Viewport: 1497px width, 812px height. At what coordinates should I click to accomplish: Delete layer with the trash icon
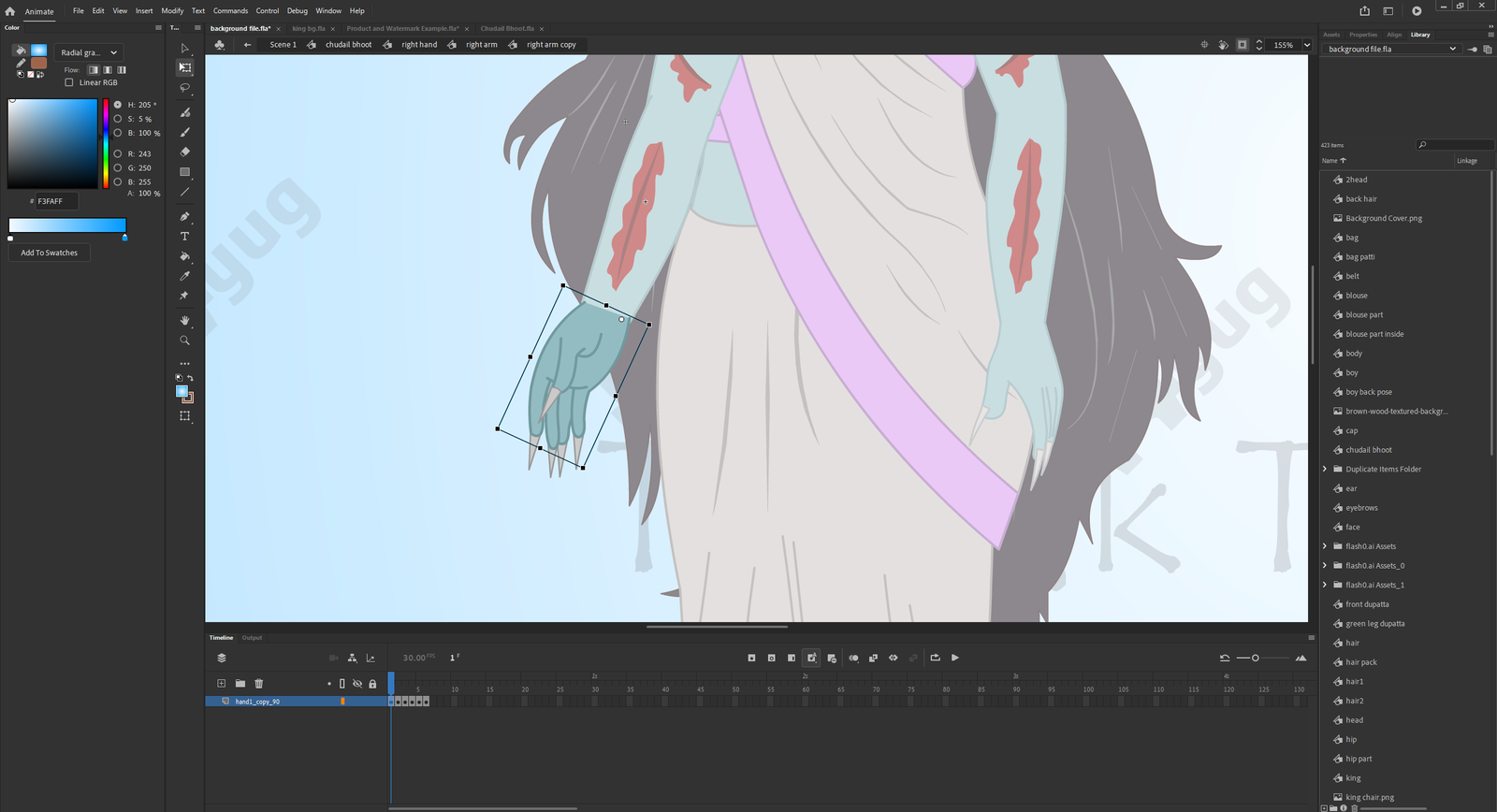259,684
